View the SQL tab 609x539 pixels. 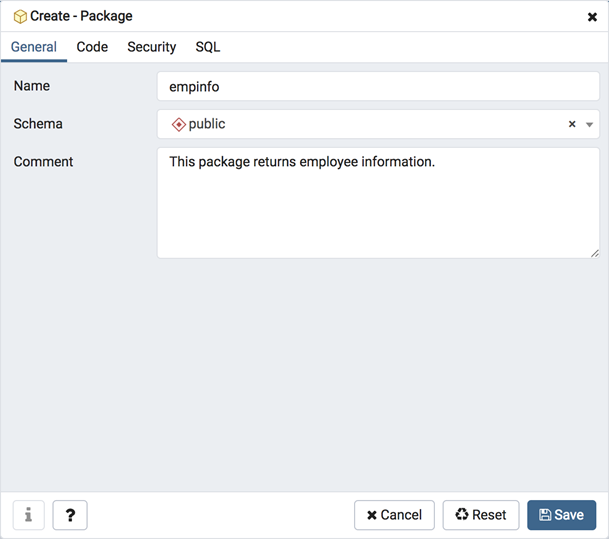(x=207, y=47)
